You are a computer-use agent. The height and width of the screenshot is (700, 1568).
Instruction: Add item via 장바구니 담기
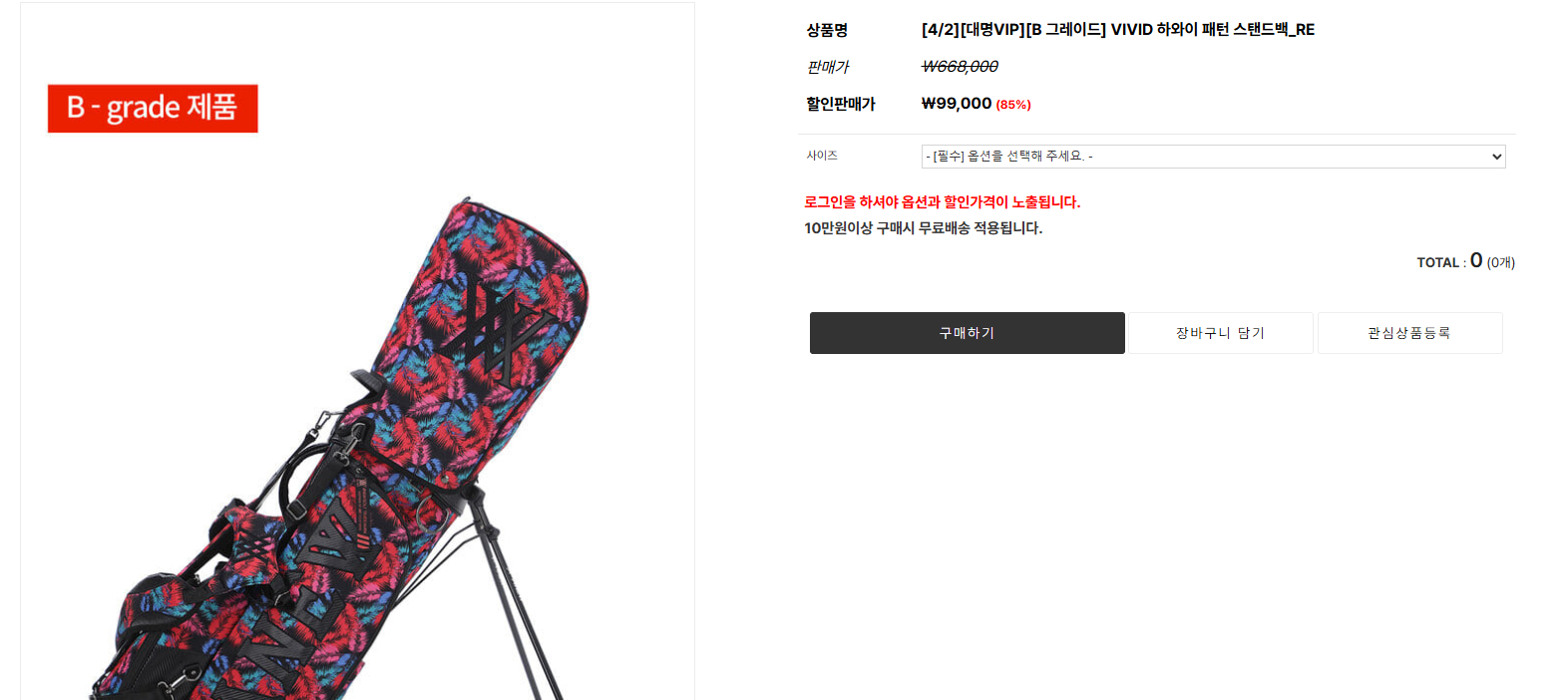coord(1220,333)
